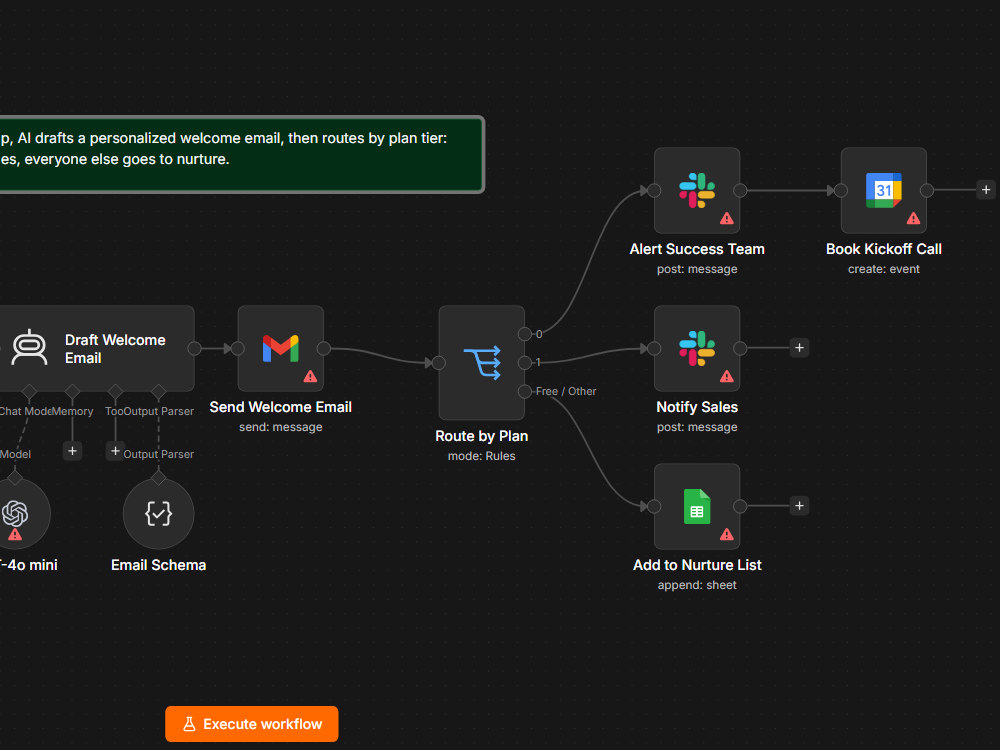The image size is (1000, 750).
Task: Click output 1 connector of Route by Plan
Action: (525, 363)
